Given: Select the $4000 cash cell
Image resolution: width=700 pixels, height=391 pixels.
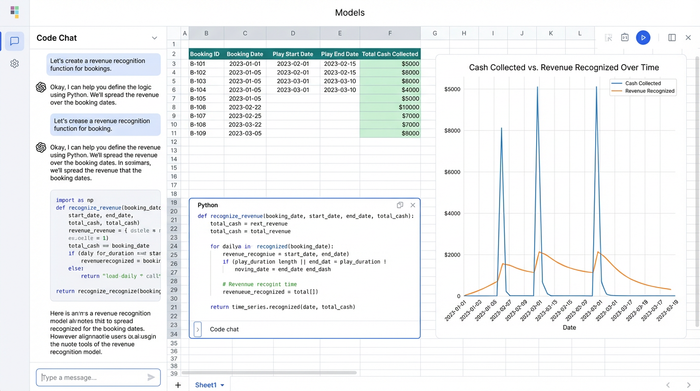Looking at the screenshot, I should coord(390,90).
